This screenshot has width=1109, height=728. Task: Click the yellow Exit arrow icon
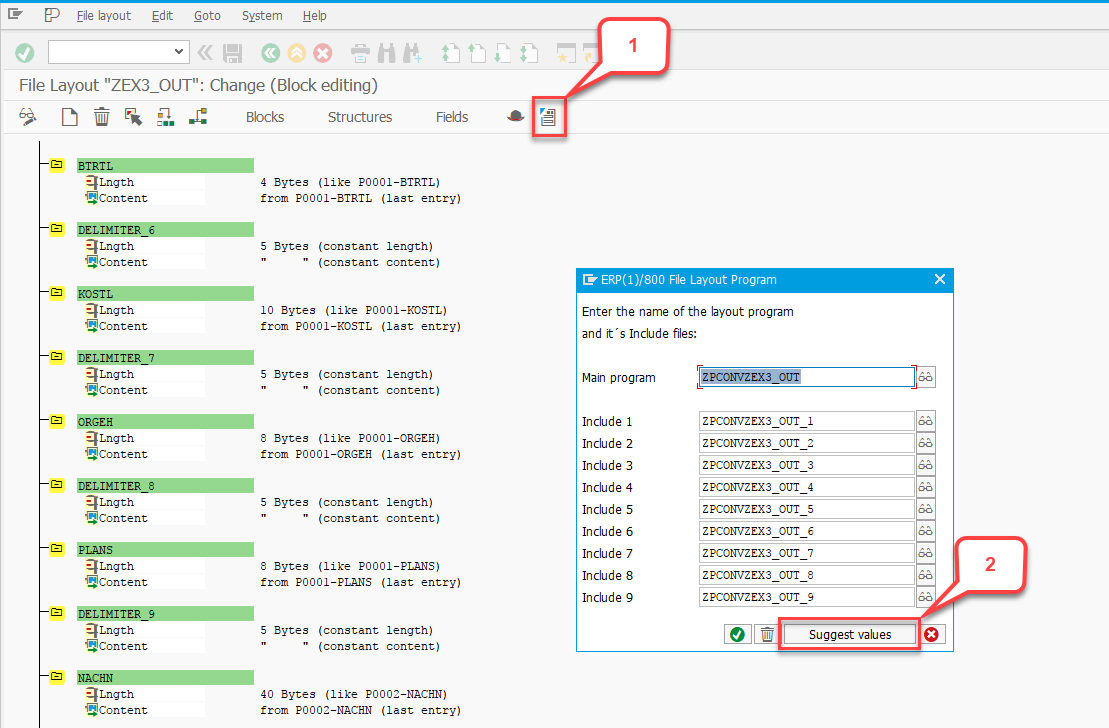pyautogui.click(x=296, y=53)
